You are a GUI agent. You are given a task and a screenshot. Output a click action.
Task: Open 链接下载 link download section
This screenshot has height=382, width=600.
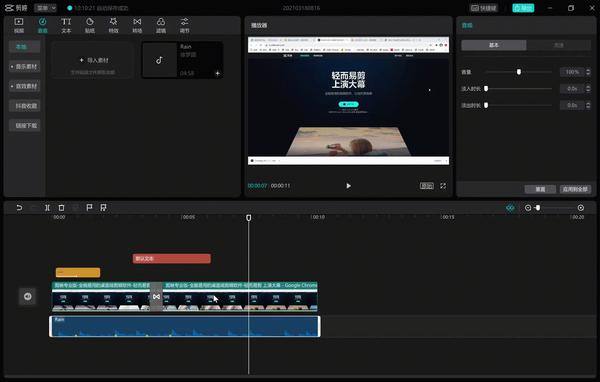point(24,126)
